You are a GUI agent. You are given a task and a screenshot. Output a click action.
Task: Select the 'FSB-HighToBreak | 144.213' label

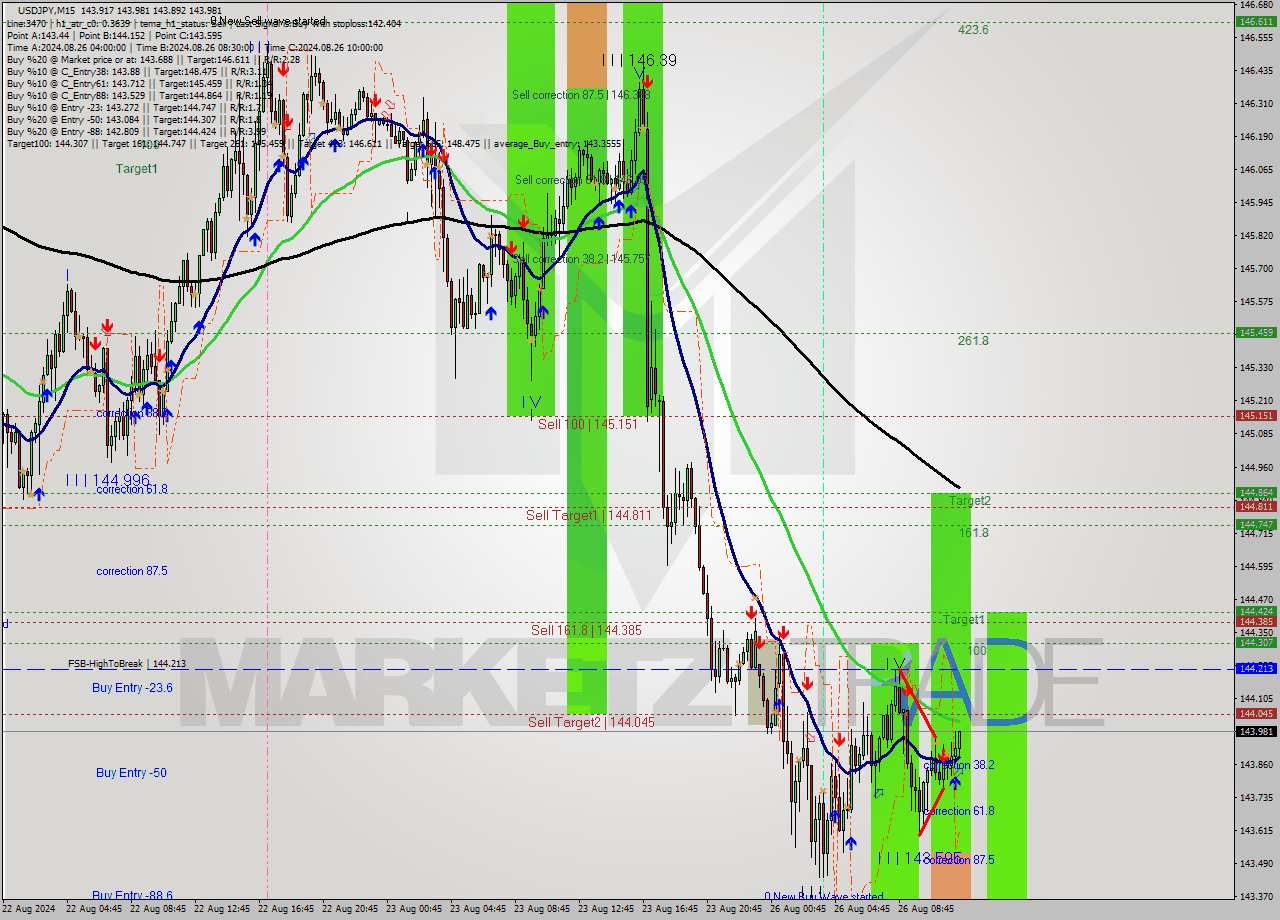[x=127, y=664]
